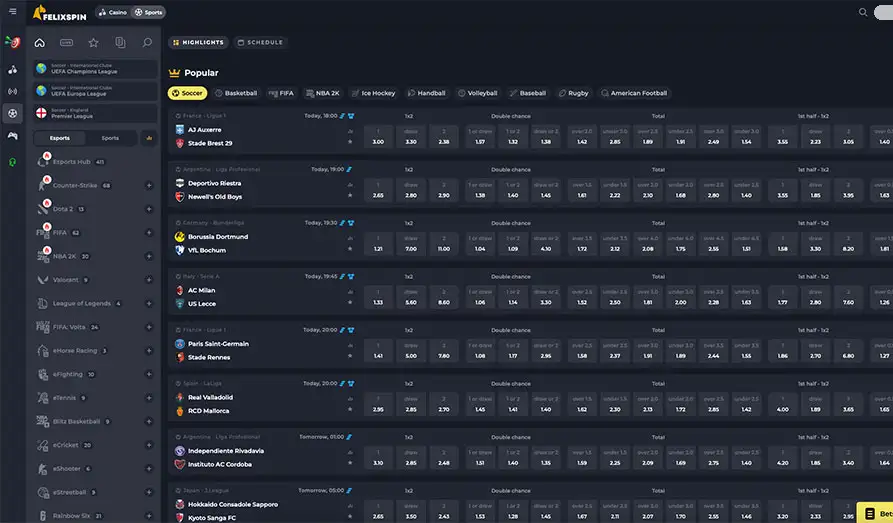
Task: Bet on Borussia Dortmund win at 1.21
Action: 378,244
